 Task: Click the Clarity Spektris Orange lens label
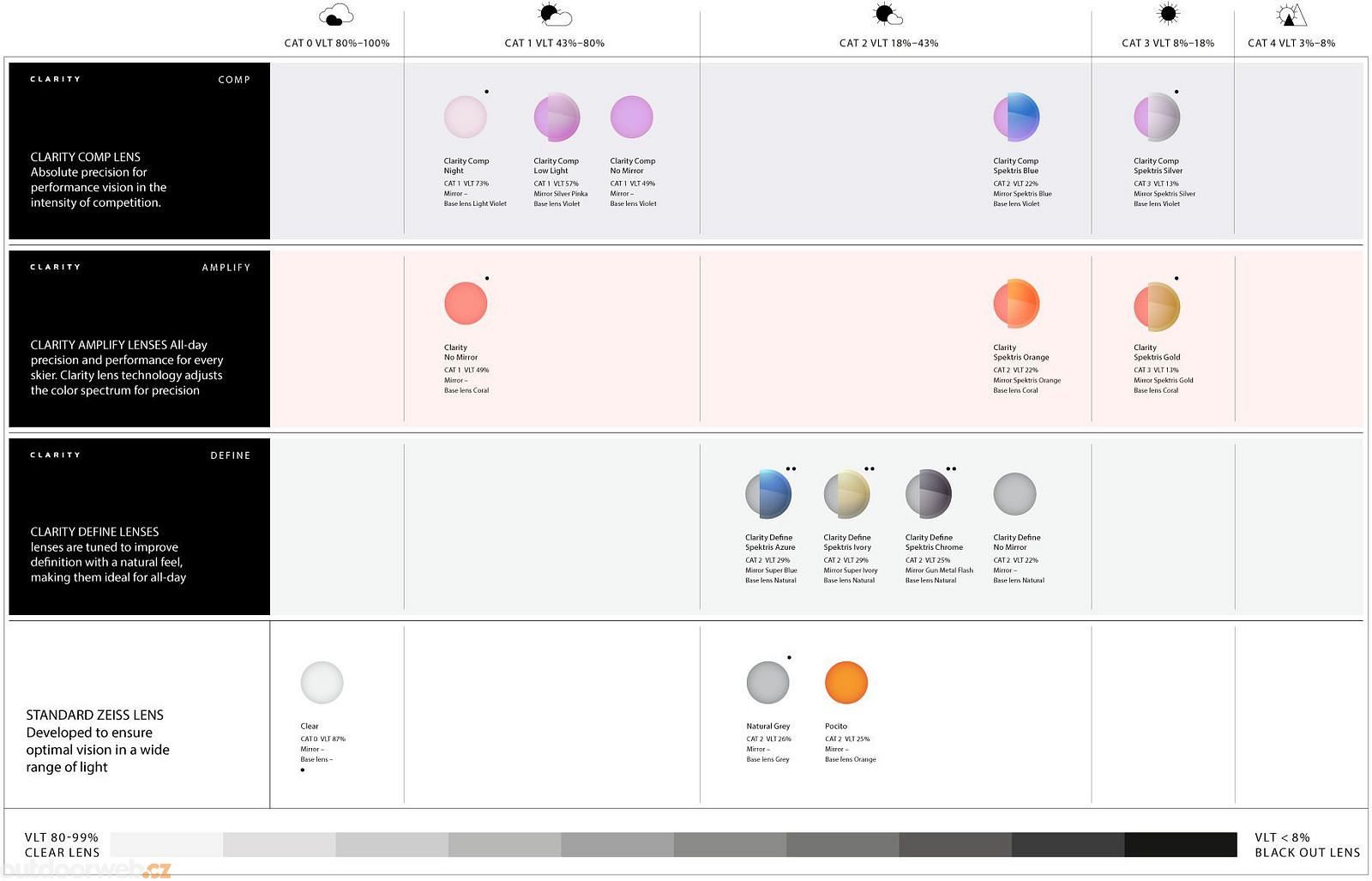[x=1020, y=353]
